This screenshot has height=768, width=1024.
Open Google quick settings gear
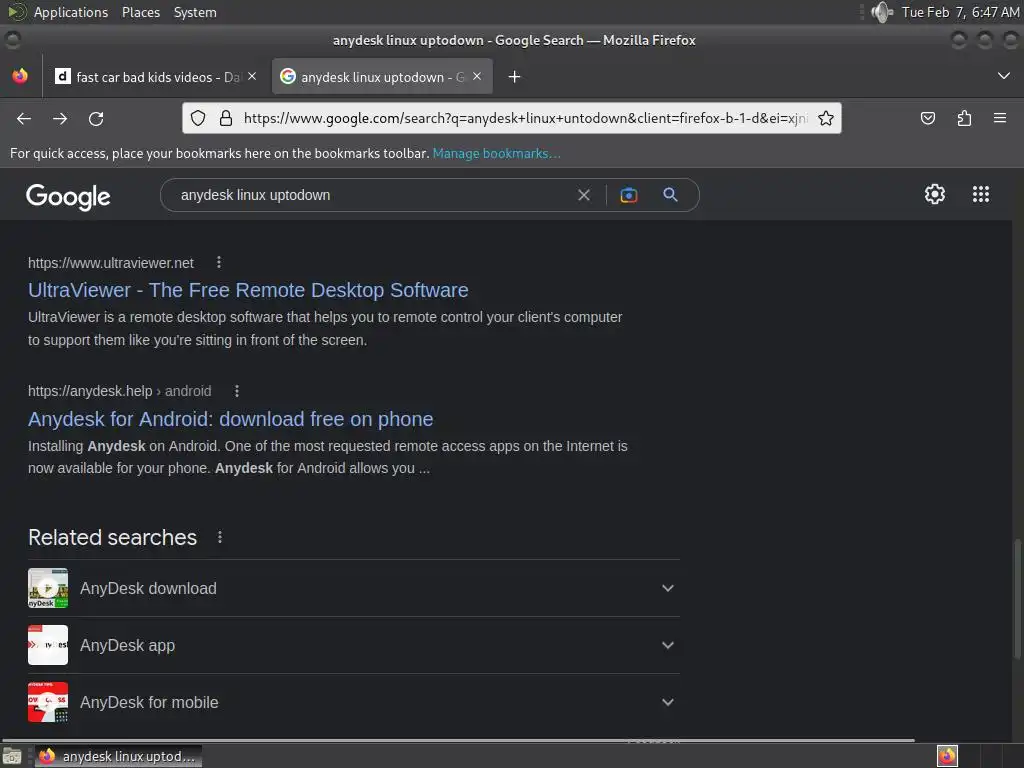tap(935, 195)
